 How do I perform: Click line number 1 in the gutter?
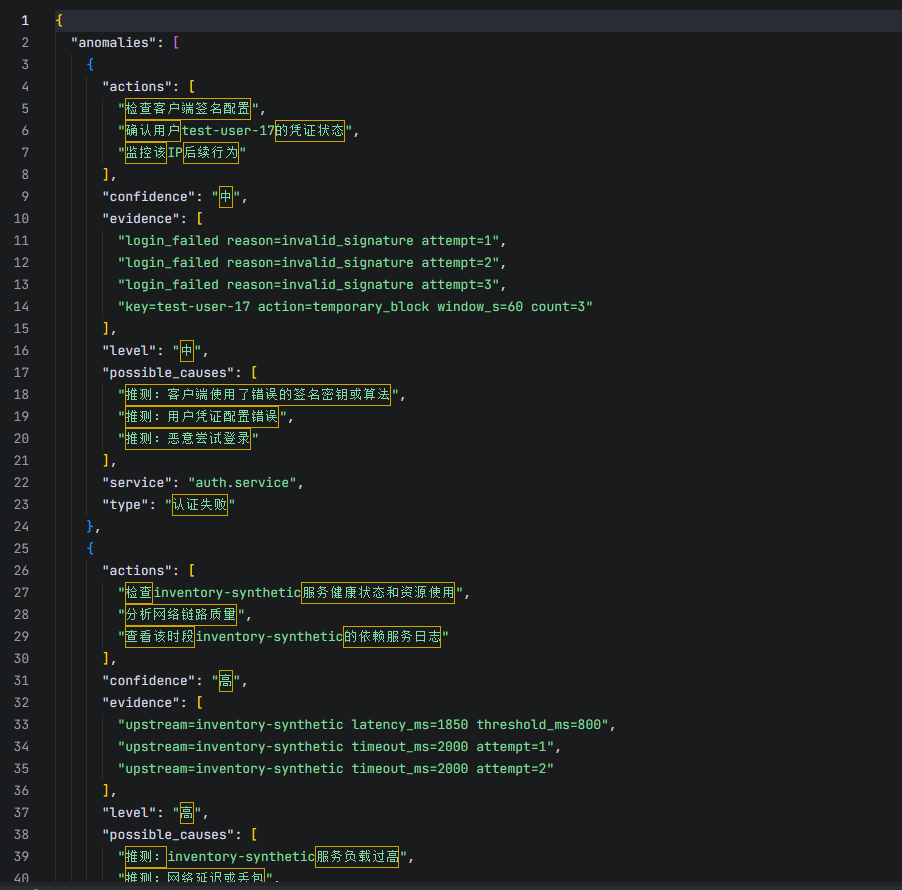[25, 21]
